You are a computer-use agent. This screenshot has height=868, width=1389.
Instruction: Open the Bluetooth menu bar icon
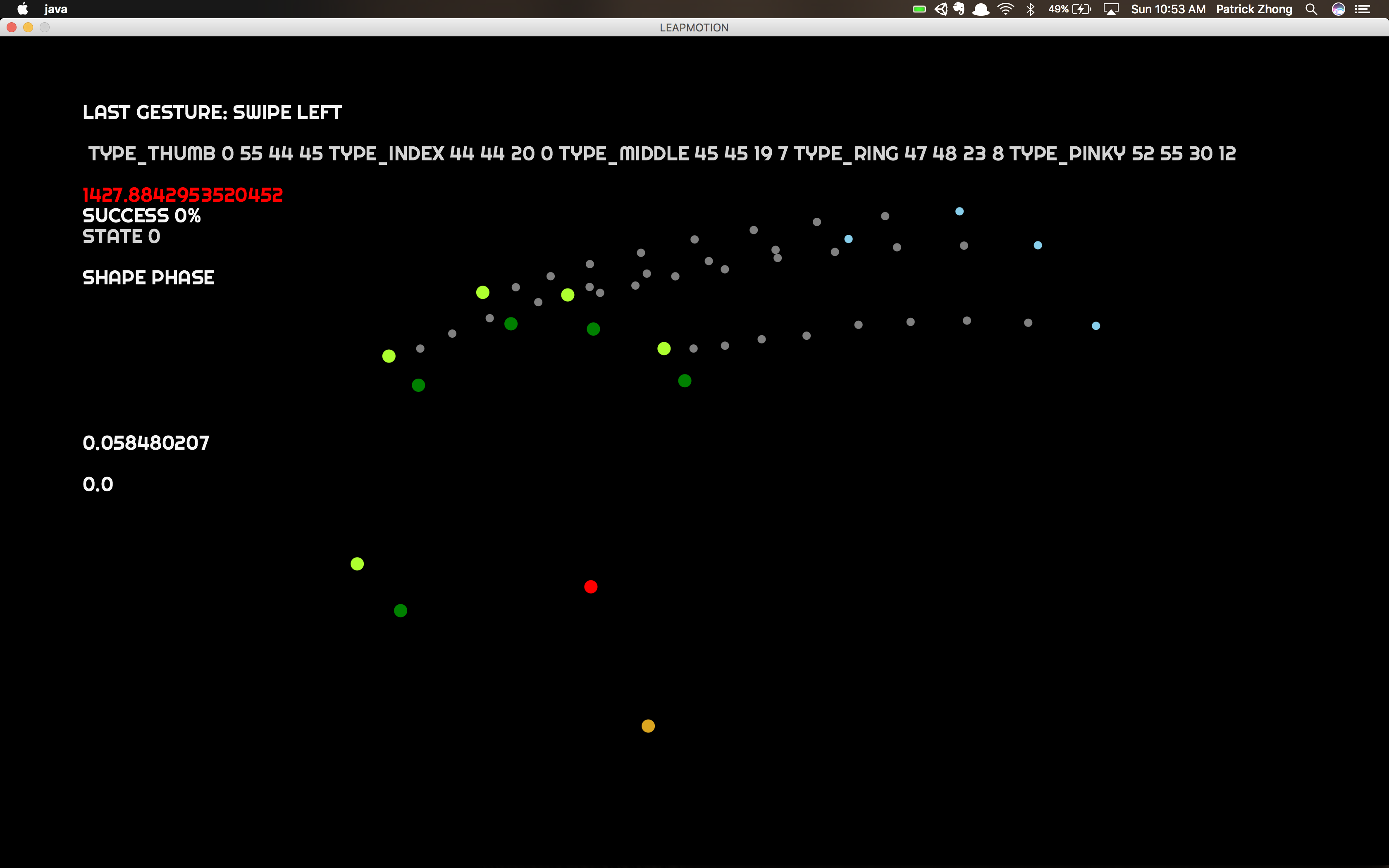point(1030,9)
